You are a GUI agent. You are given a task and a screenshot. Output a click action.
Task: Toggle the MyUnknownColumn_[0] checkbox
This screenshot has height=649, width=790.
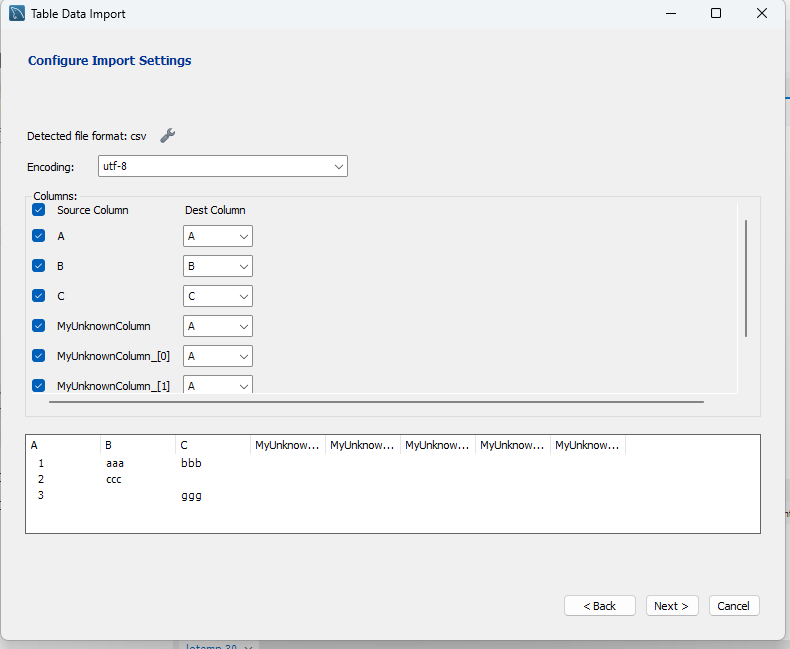click(x=38, y=356)
